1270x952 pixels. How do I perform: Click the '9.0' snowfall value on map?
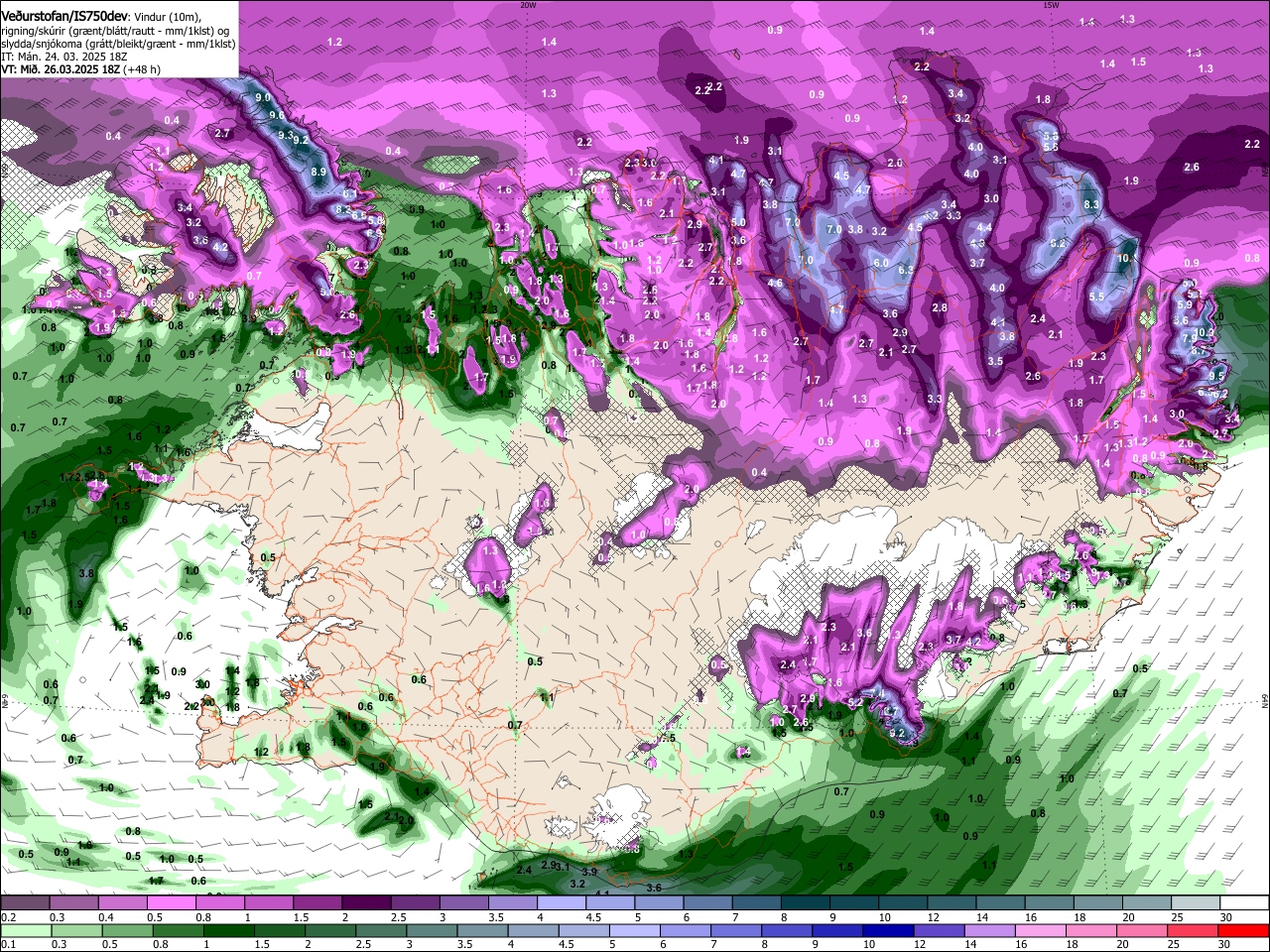pyautogui.click(x=263, y=98)
